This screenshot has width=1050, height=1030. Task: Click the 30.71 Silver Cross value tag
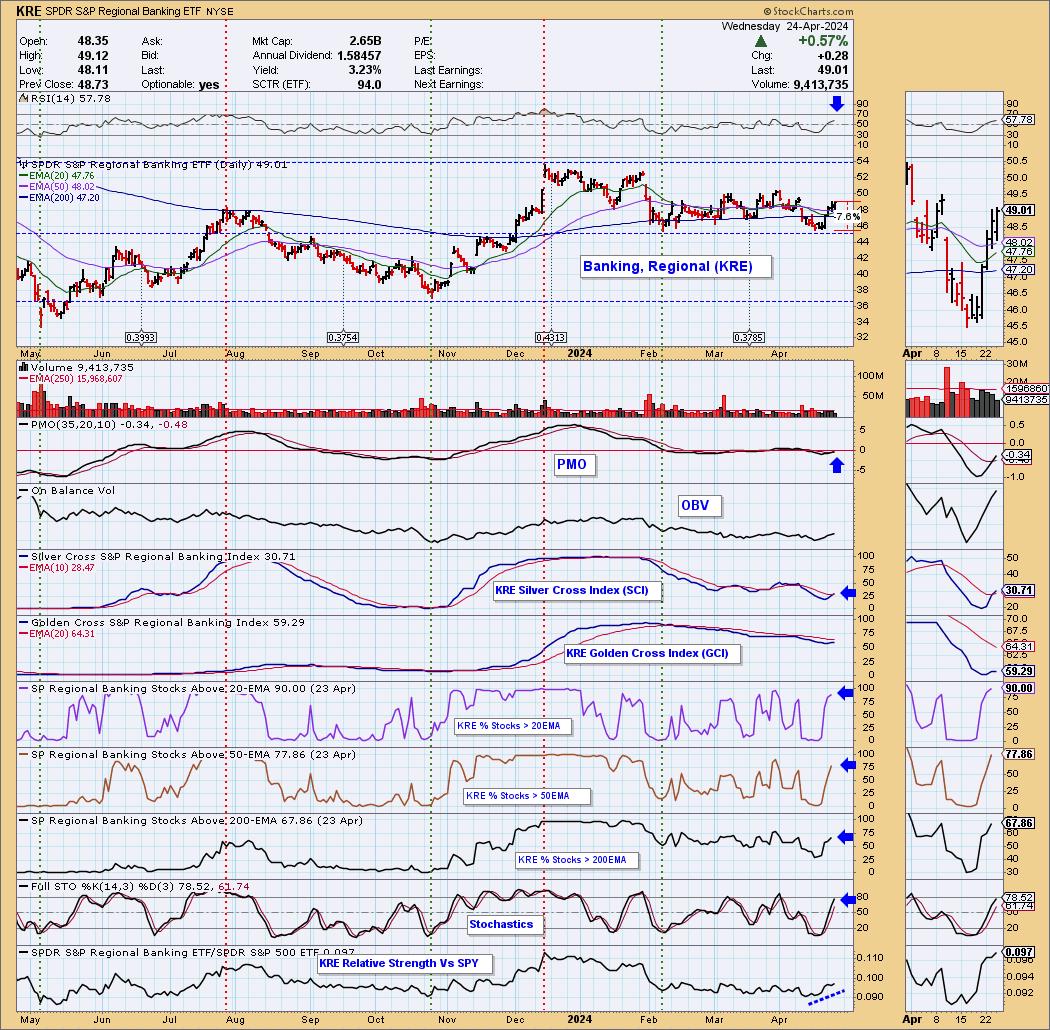(x=1020, y=591)
